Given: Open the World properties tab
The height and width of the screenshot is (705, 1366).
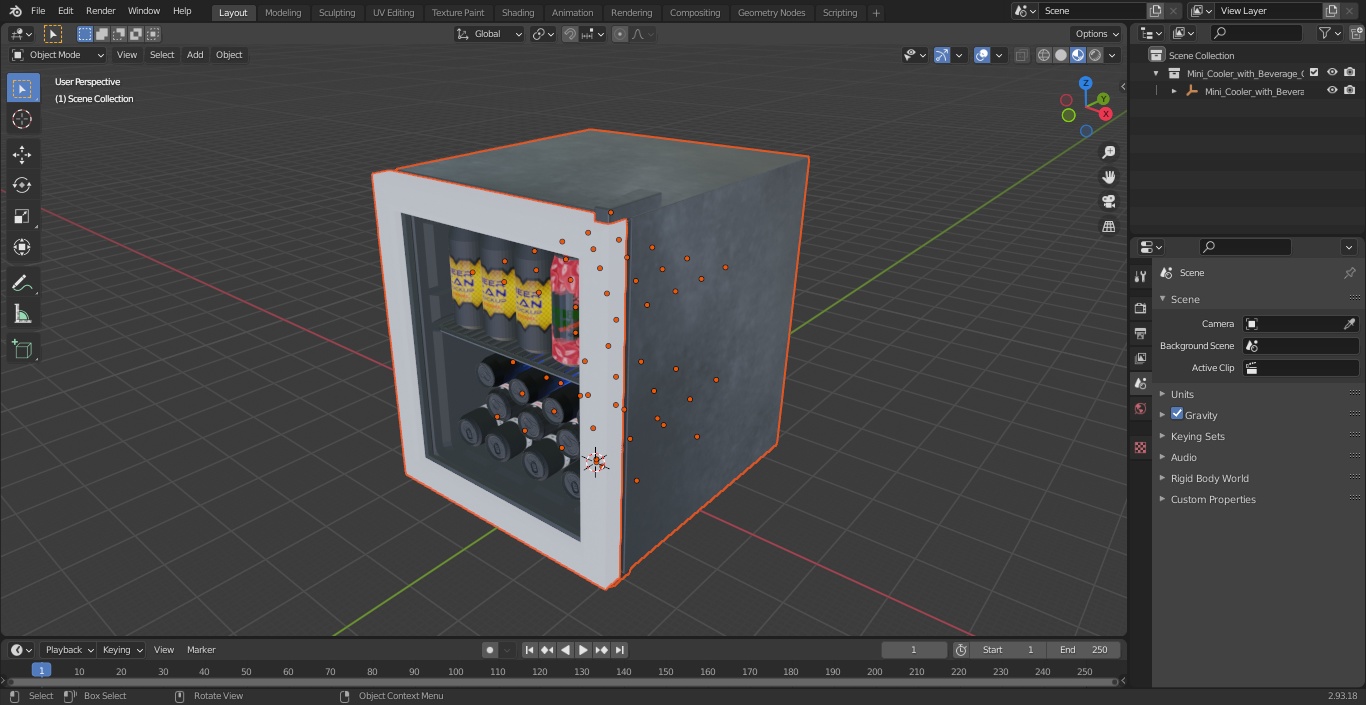Looking at the screenshot, I should (1140, 409).
